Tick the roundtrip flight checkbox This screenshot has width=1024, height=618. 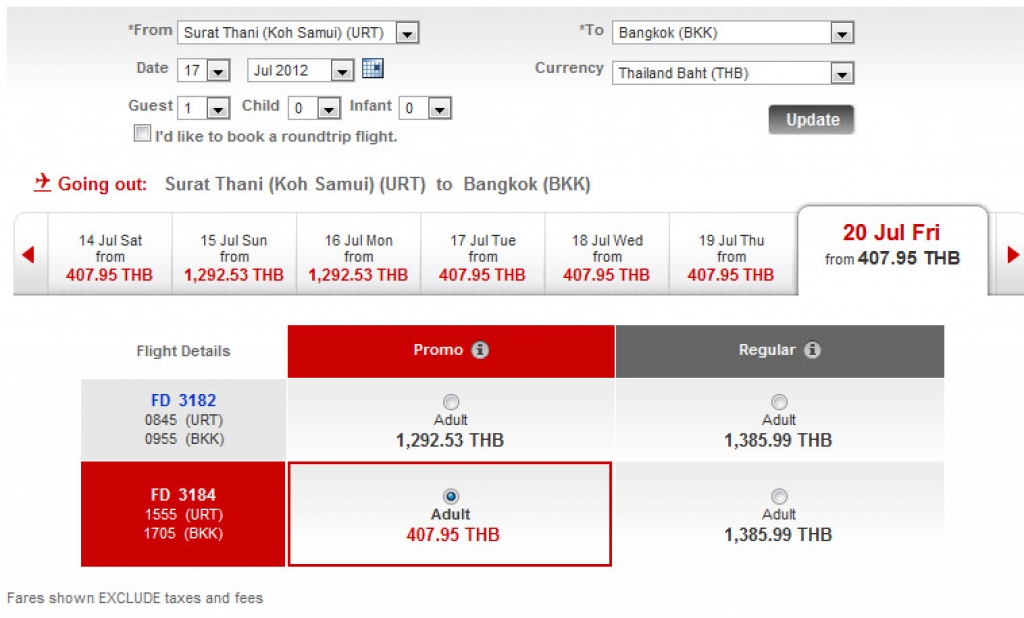[143, 134]
